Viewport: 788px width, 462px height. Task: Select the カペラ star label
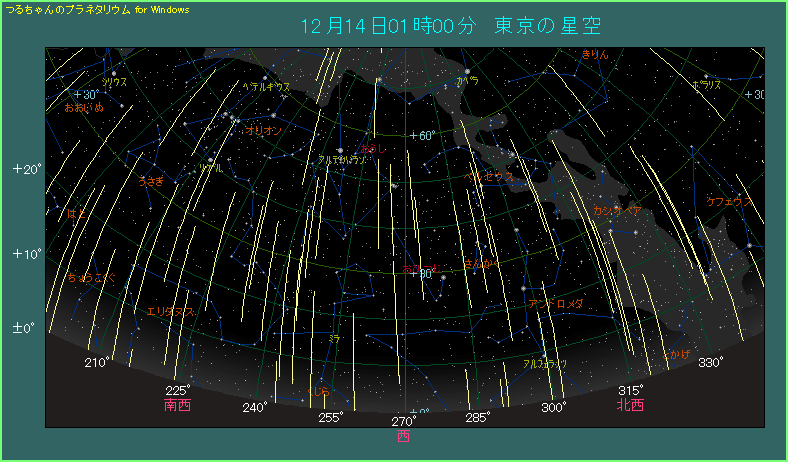click(467, 81)
